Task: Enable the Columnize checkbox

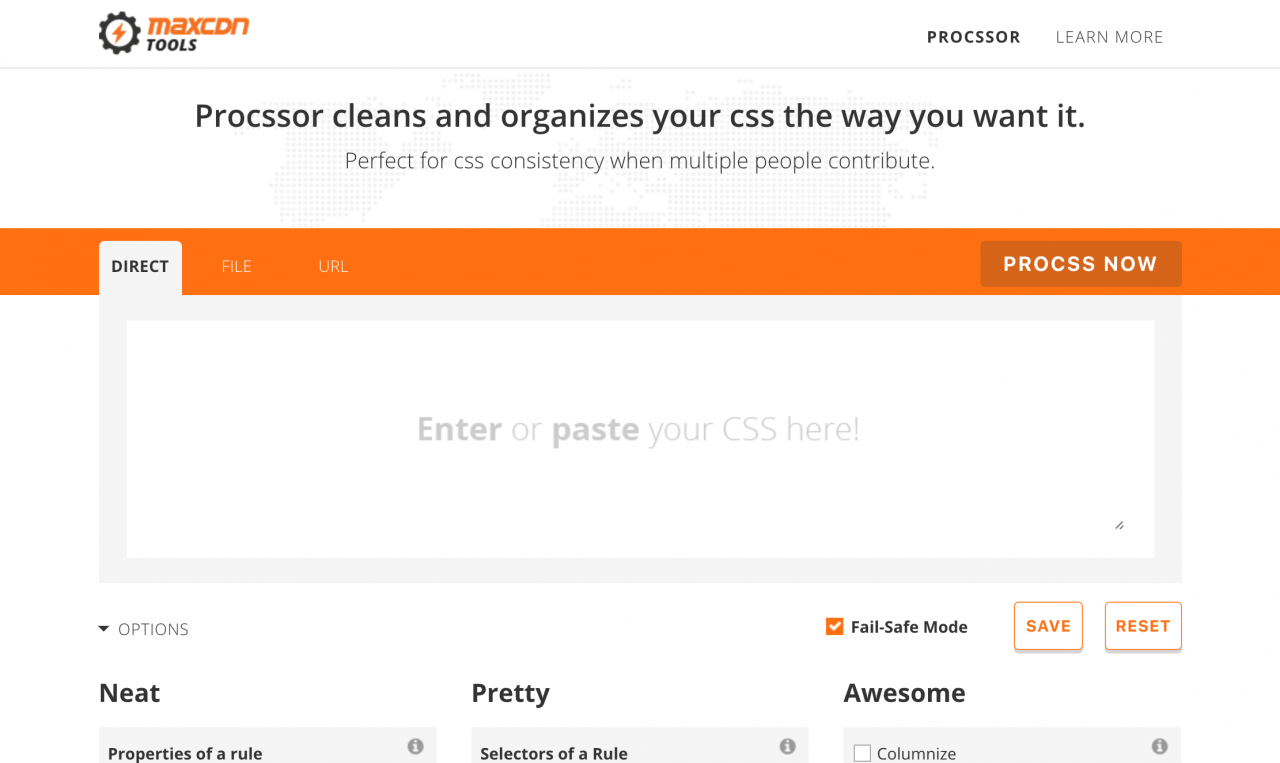Action: [x=862, y=753]
